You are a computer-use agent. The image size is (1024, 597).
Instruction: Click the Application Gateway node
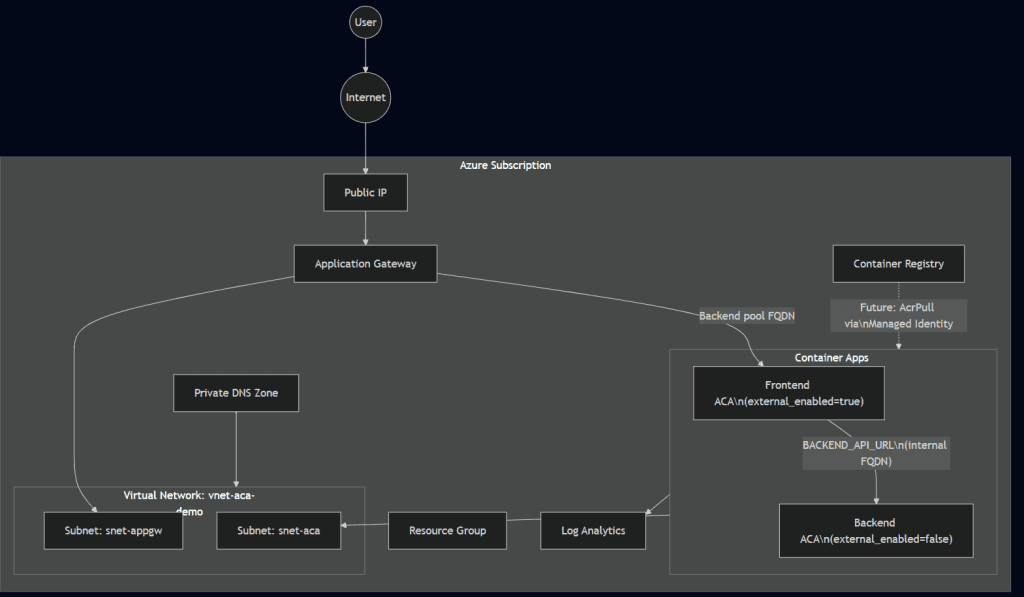pos(366,264)
